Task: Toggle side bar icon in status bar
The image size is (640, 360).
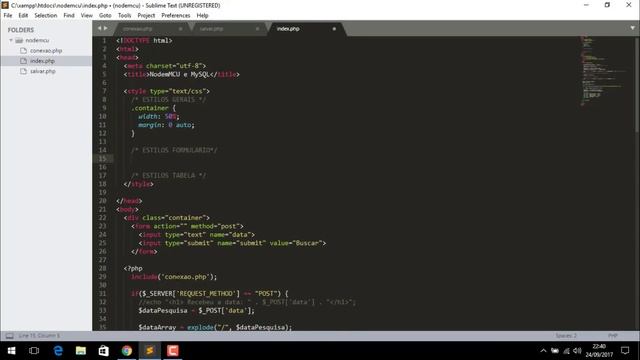Action: (9, 336)
